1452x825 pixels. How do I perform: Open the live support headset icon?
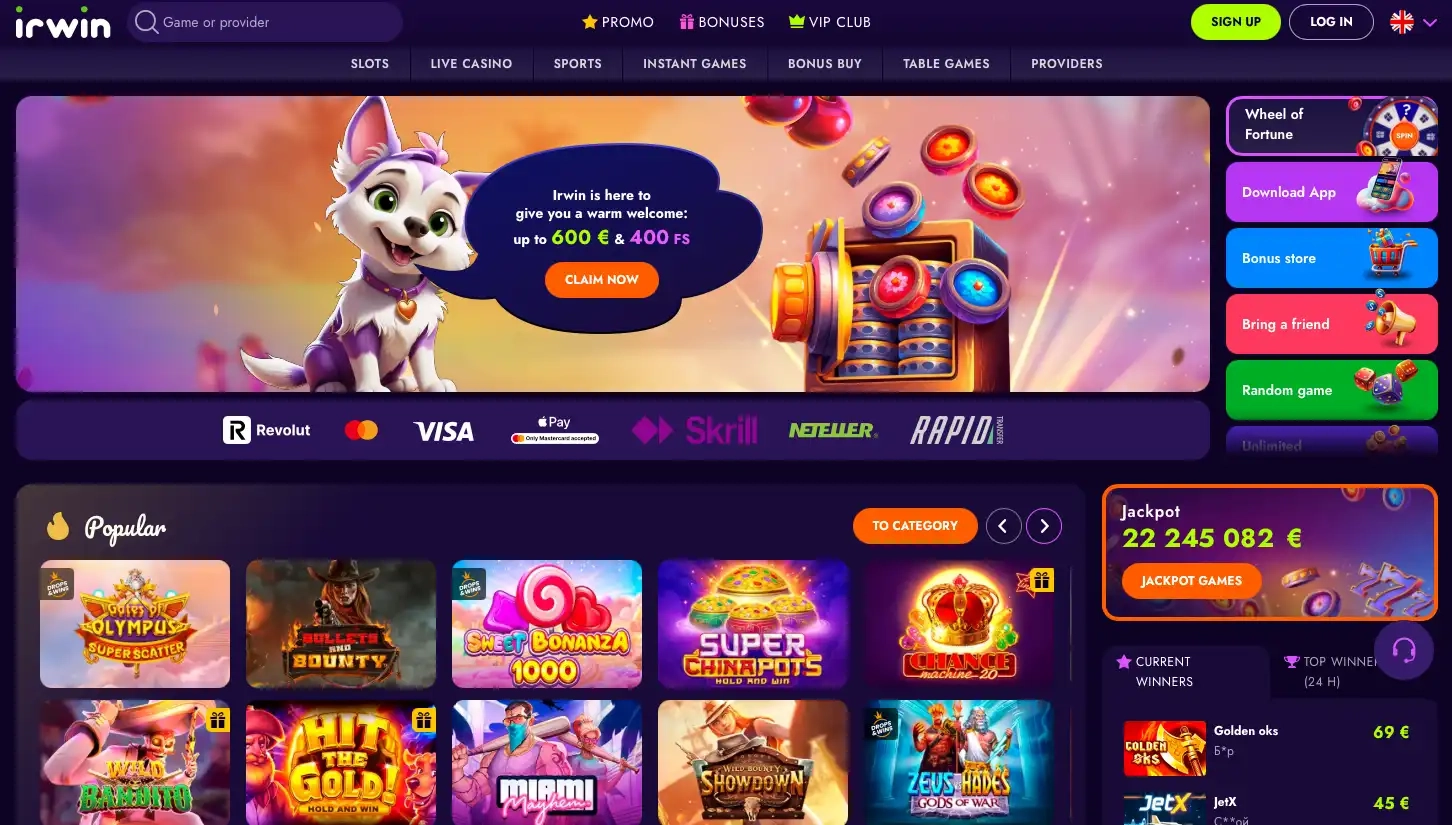coord(1404,650)
